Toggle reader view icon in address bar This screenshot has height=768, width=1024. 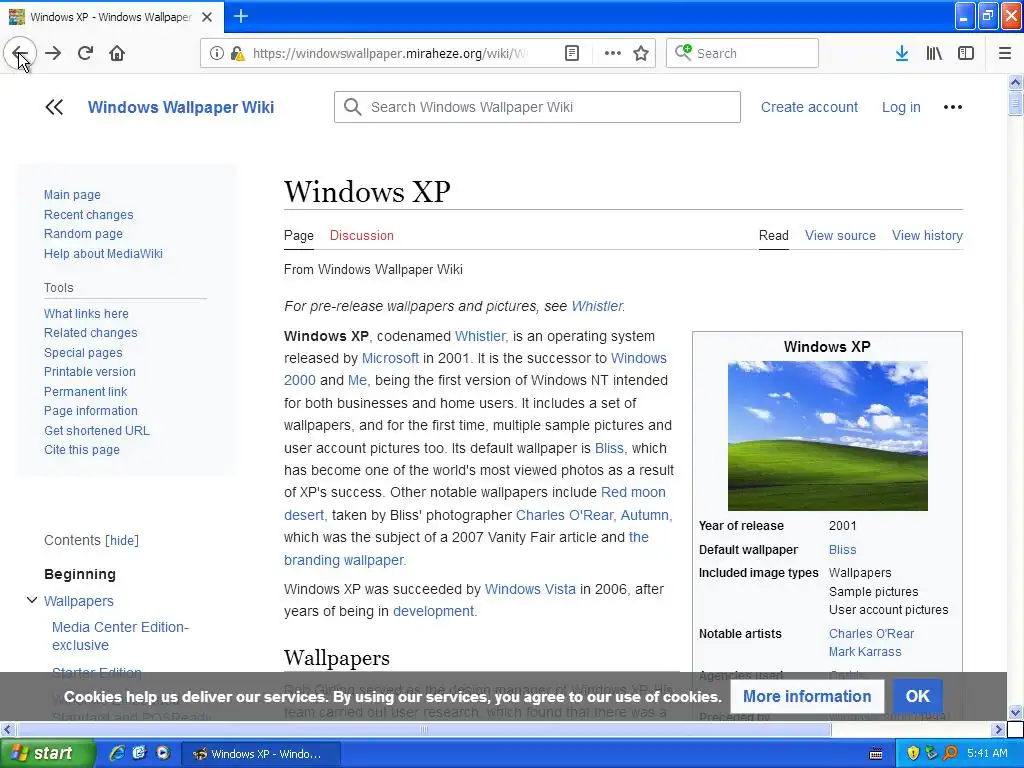click(x=572, y=53)
